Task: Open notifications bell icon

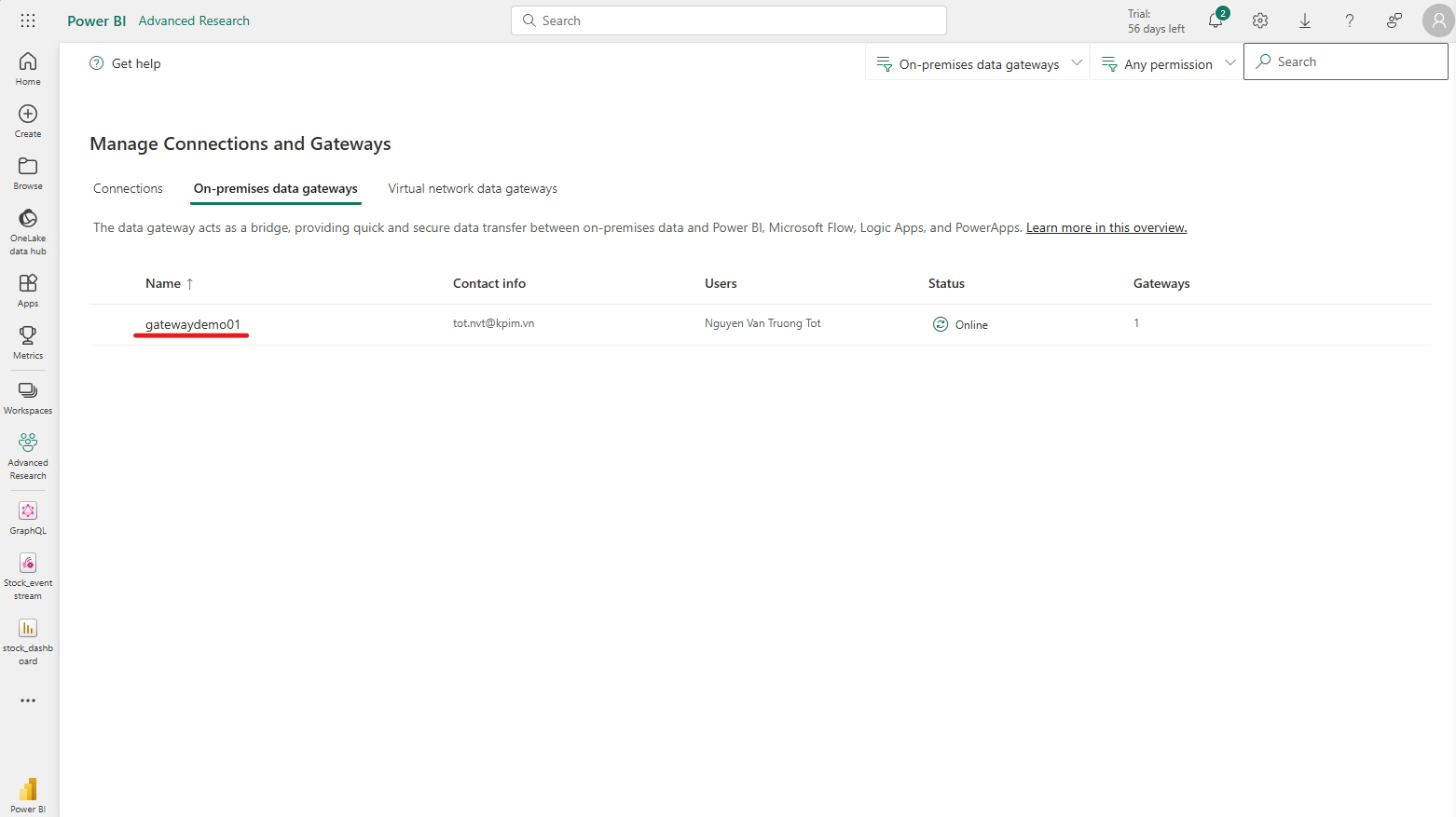Action: [1216, 20]
